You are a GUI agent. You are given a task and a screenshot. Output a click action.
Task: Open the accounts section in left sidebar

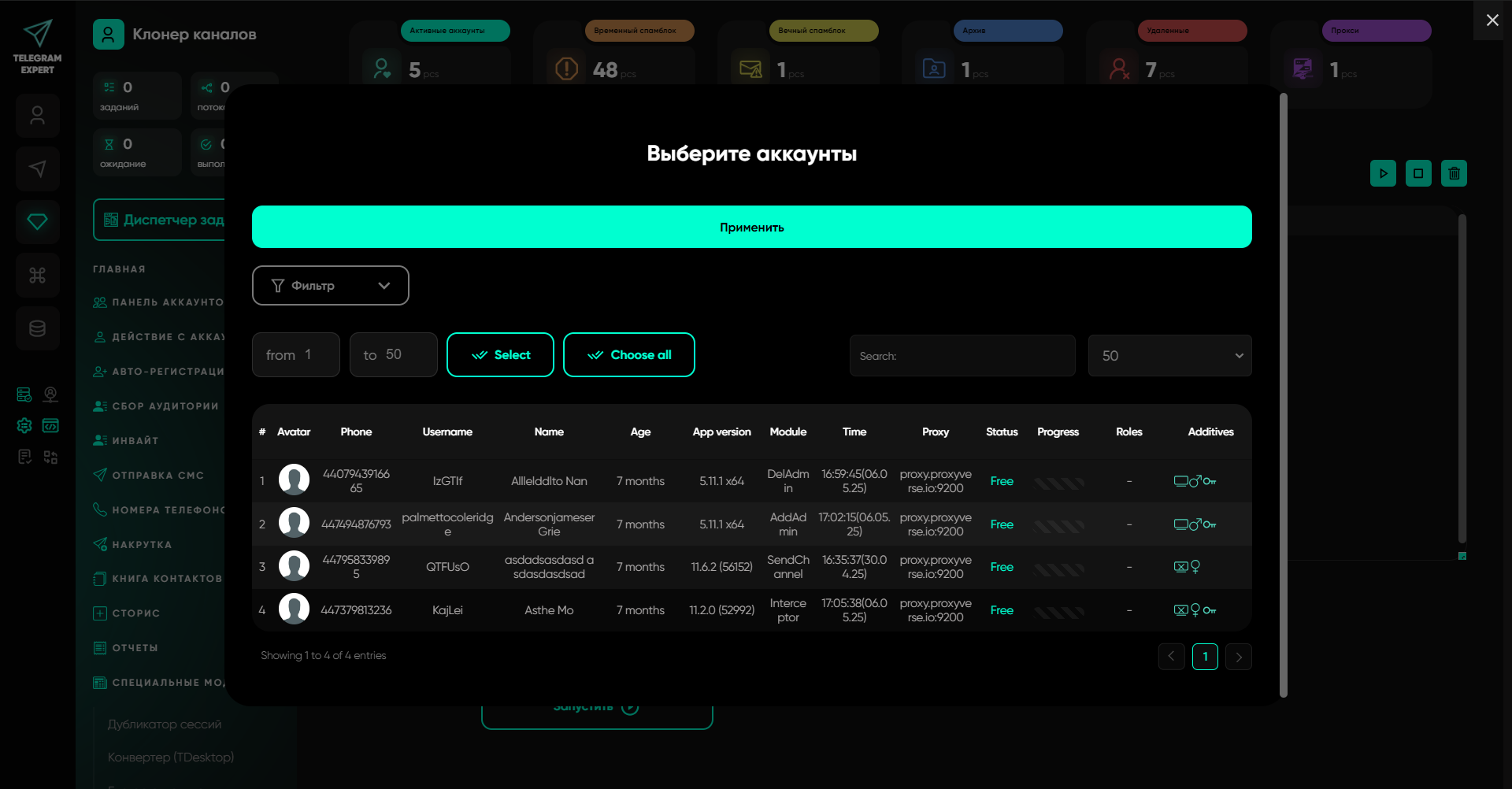coord(37,117)
